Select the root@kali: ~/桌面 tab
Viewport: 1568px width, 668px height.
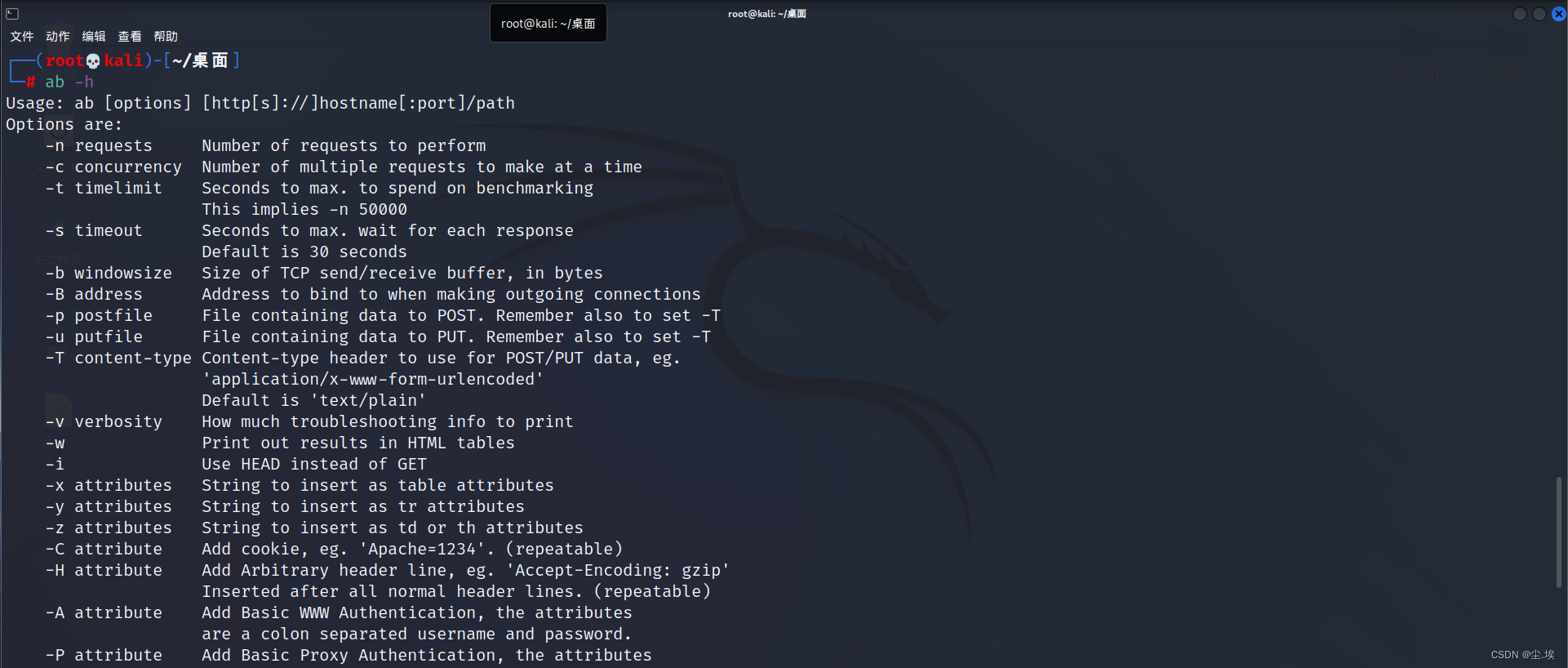[548, 24]
